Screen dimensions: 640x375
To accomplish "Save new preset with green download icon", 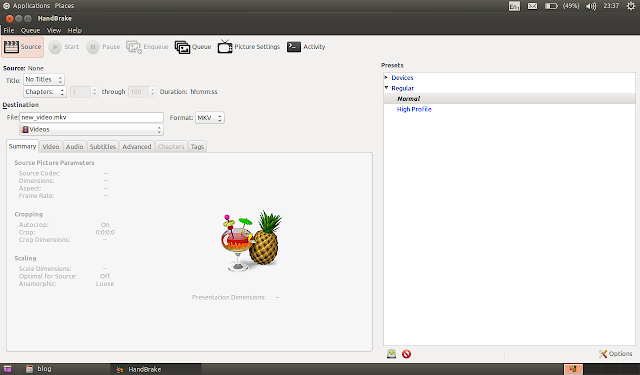I will point(391,354).
